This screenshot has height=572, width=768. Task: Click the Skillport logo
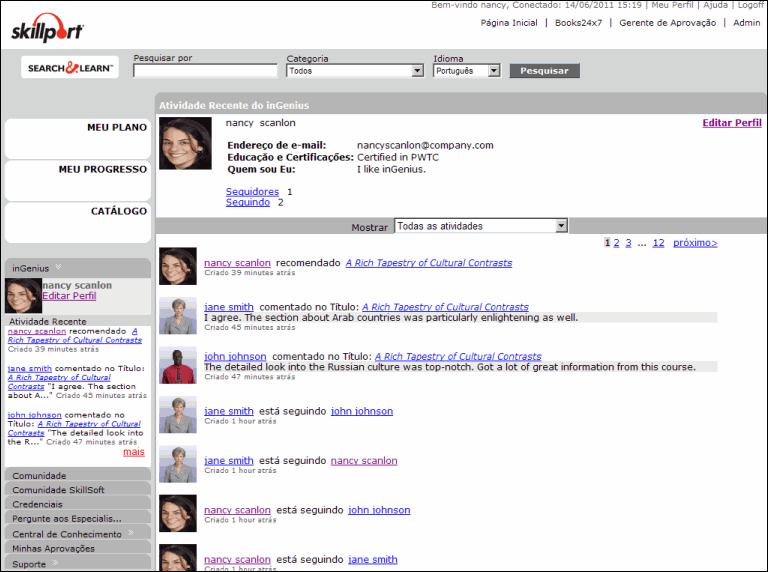[48, 28]
